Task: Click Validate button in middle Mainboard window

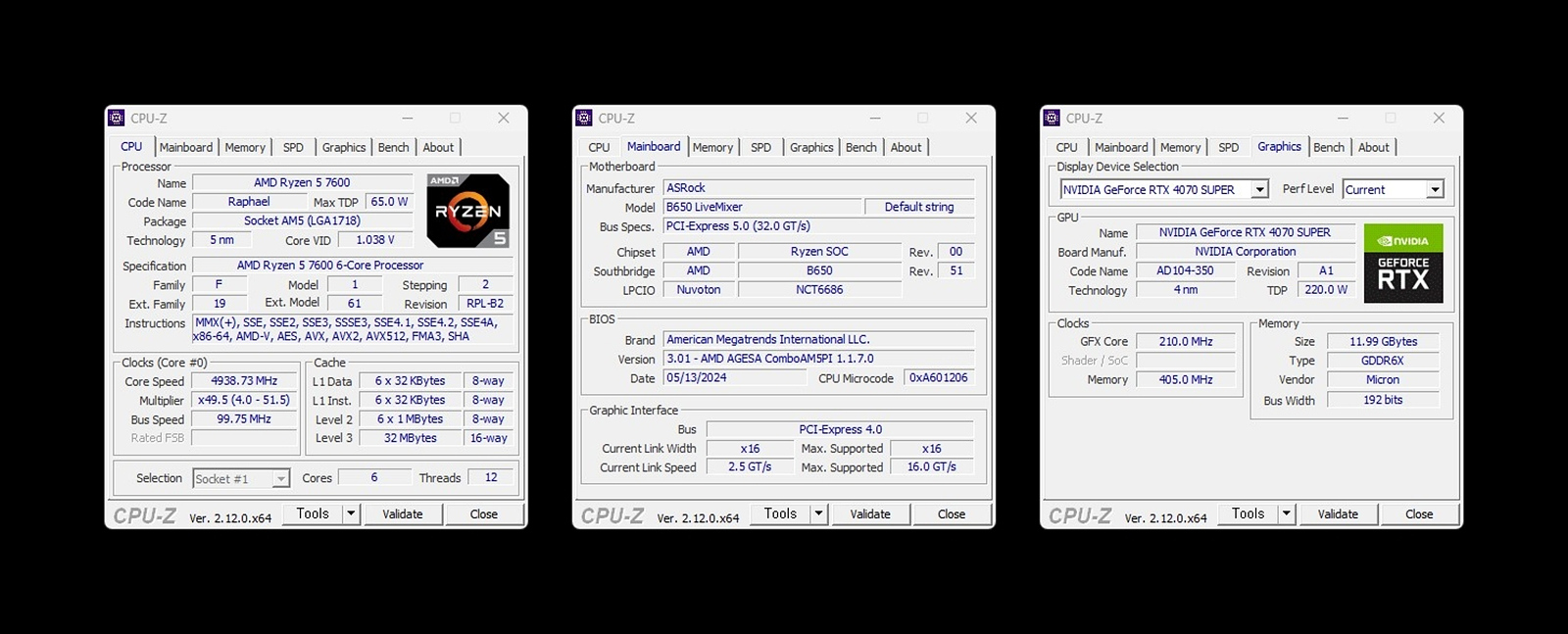Action: [x=870, y=513]
